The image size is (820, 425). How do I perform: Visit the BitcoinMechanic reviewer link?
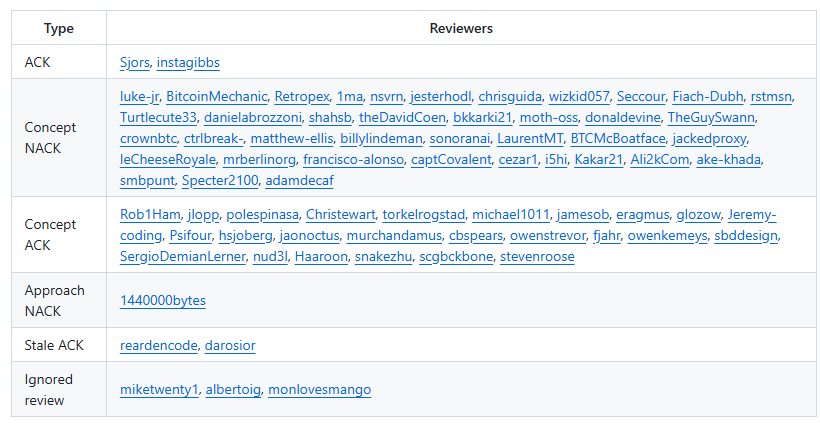tap(217, 97)
